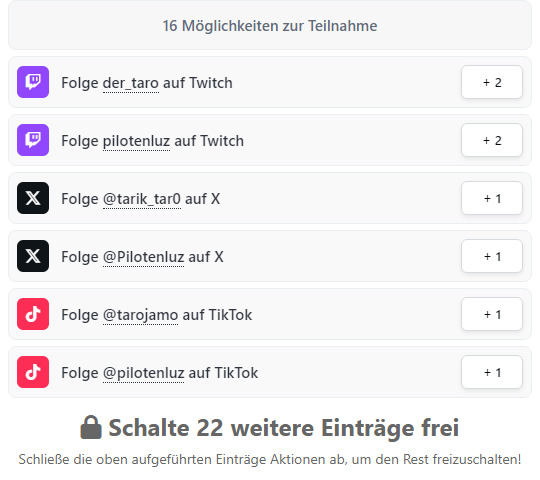Open the @tarojamo TikTok profile link
The image size is (540, 480).
pos(141,315)
